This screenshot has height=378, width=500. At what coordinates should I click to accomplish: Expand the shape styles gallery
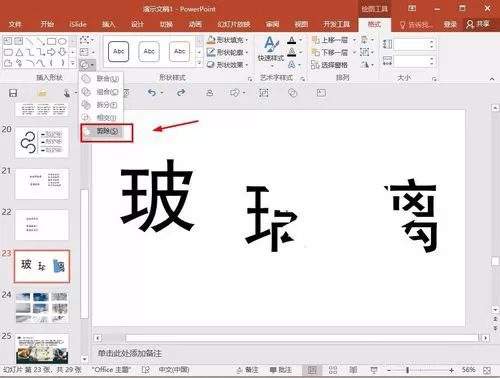coord(199,63)
